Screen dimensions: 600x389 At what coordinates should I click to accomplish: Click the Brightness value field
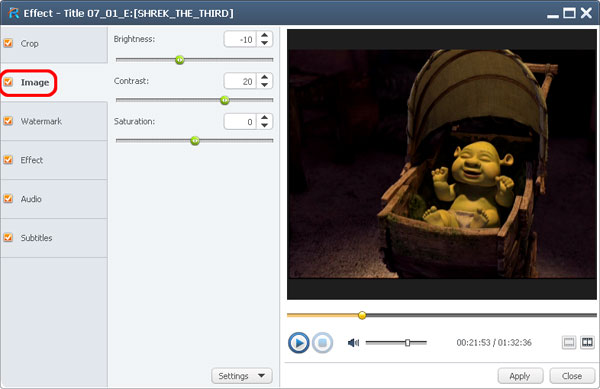(x=240, y=39)
